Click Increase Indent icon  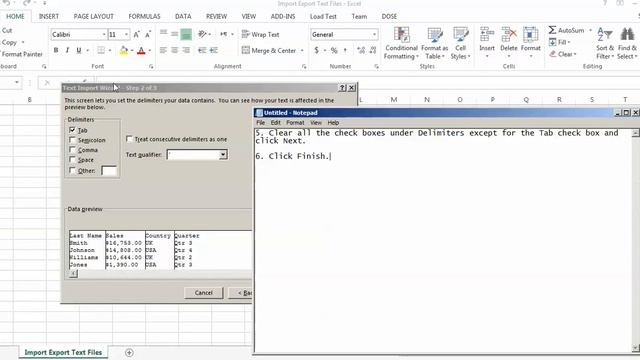[x=213, y=50]
